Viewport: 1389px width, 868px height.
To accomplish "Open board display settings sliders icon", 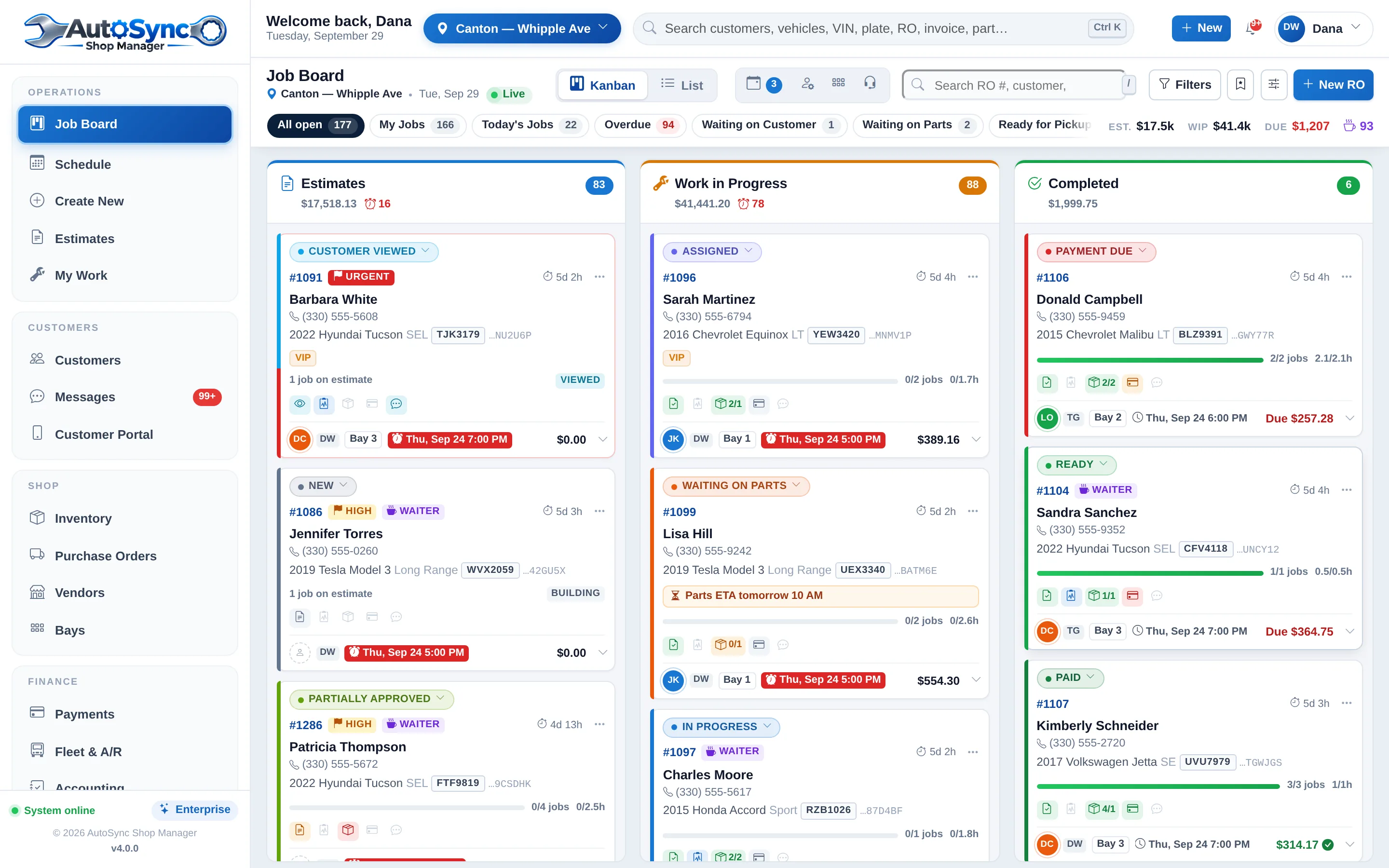I will (1274, 84).
